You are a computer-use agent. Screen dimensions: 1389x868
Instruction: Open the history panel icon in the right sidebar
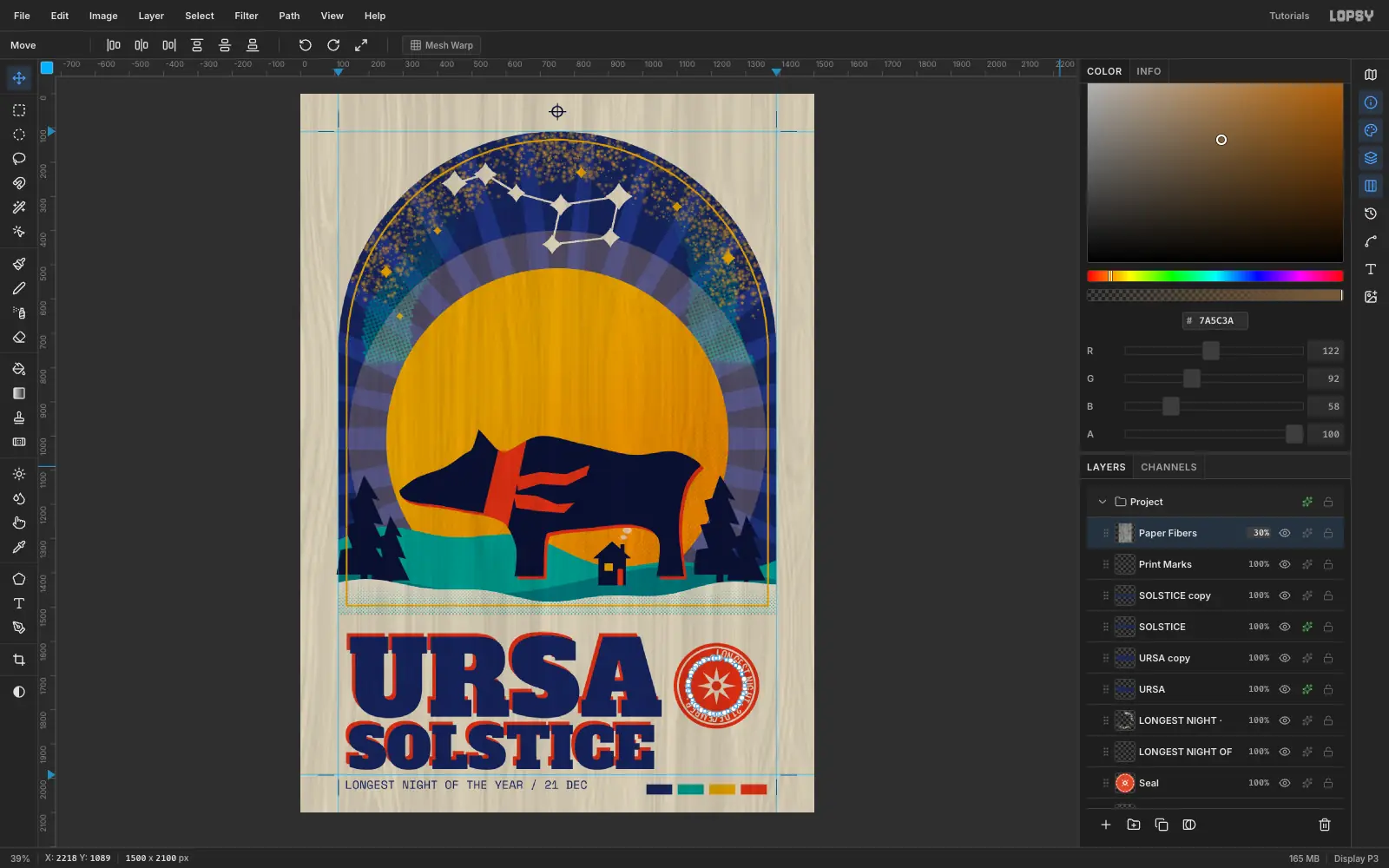(x=1371, y=214)
